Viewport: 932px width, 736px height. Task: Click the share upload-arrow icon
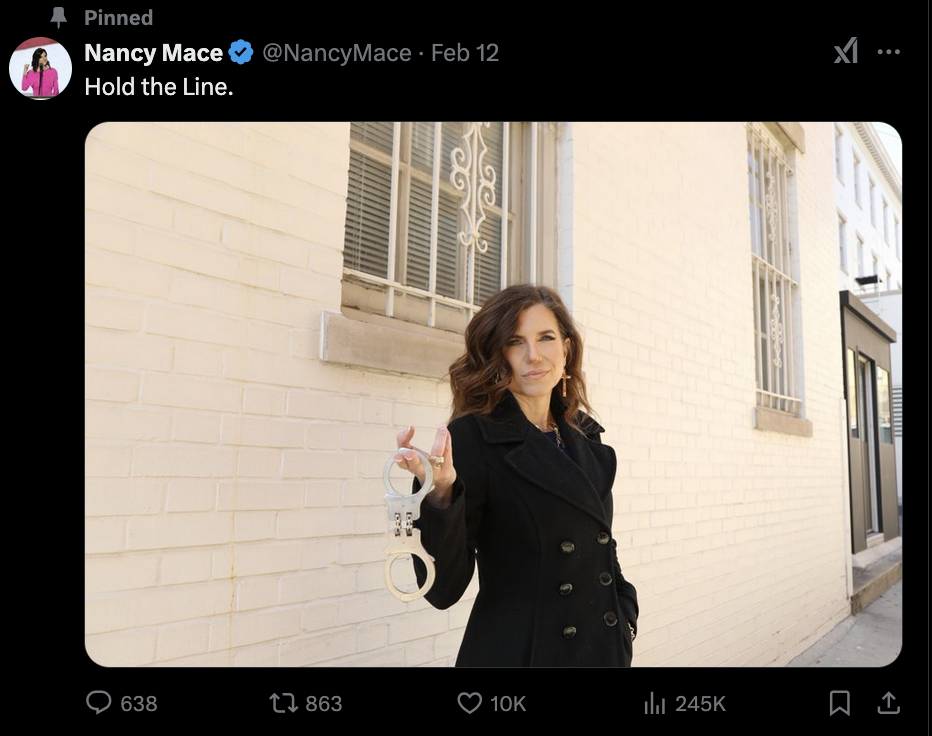click(888, 703)
